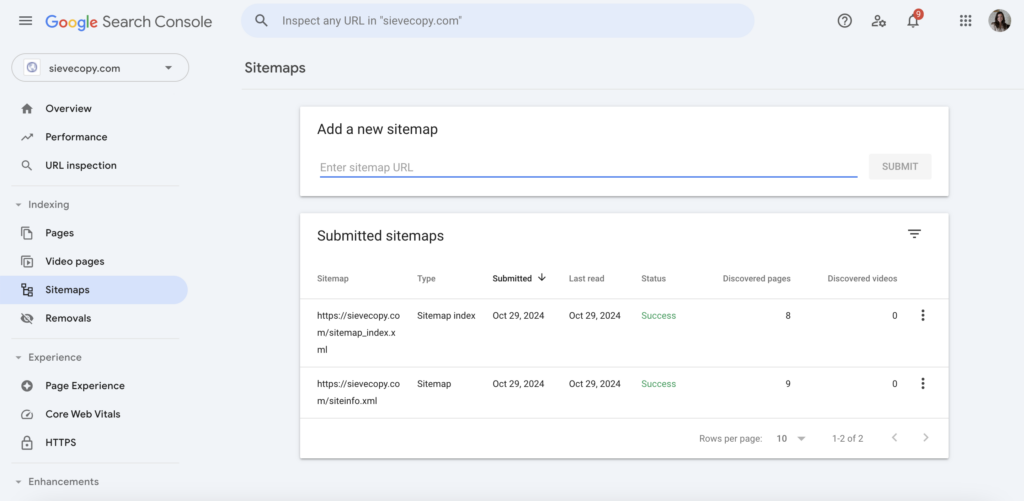Click the Page Experience plus-circle icon
1024x501 pixels.
pos(27,386)
